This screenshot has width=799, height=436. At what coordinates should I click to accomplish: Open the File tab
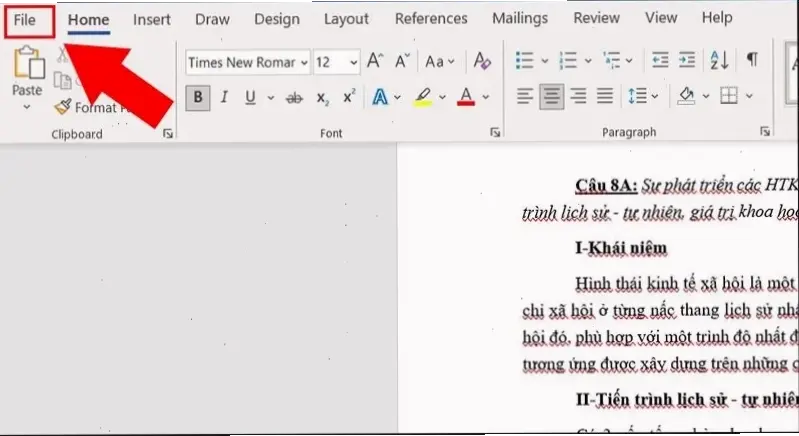24,20
